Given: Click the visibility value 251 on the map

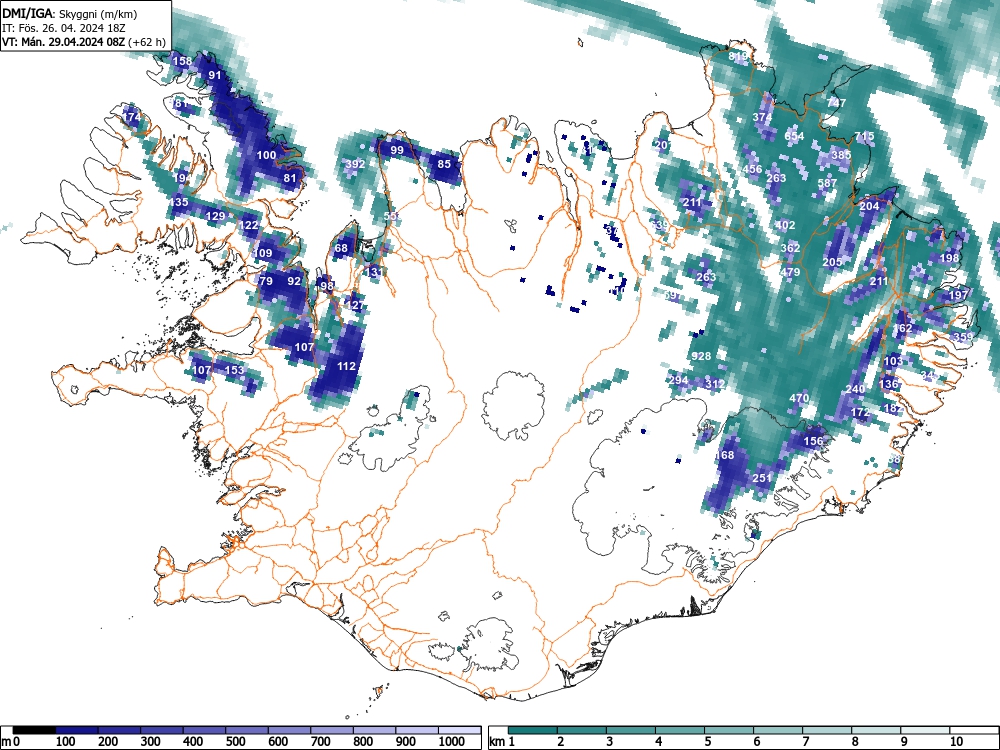Looking at the screenshot, I should (762, 478).
